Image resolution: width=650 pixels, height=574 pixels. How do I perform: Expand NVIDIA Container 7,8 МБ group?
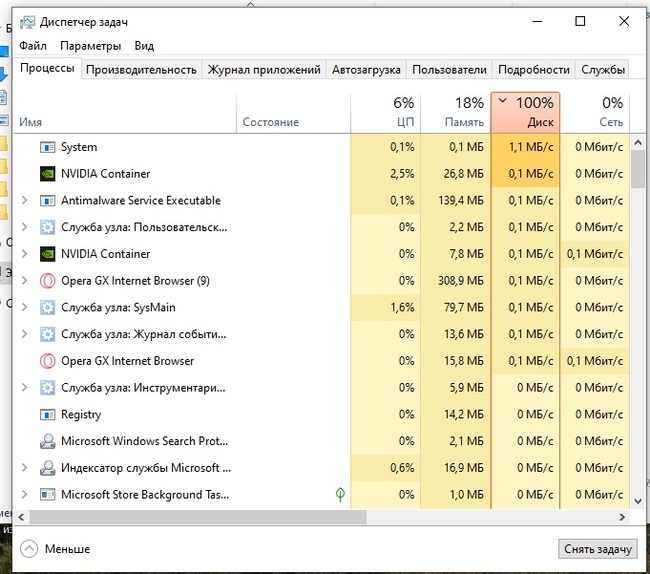[x=24, y=254]
